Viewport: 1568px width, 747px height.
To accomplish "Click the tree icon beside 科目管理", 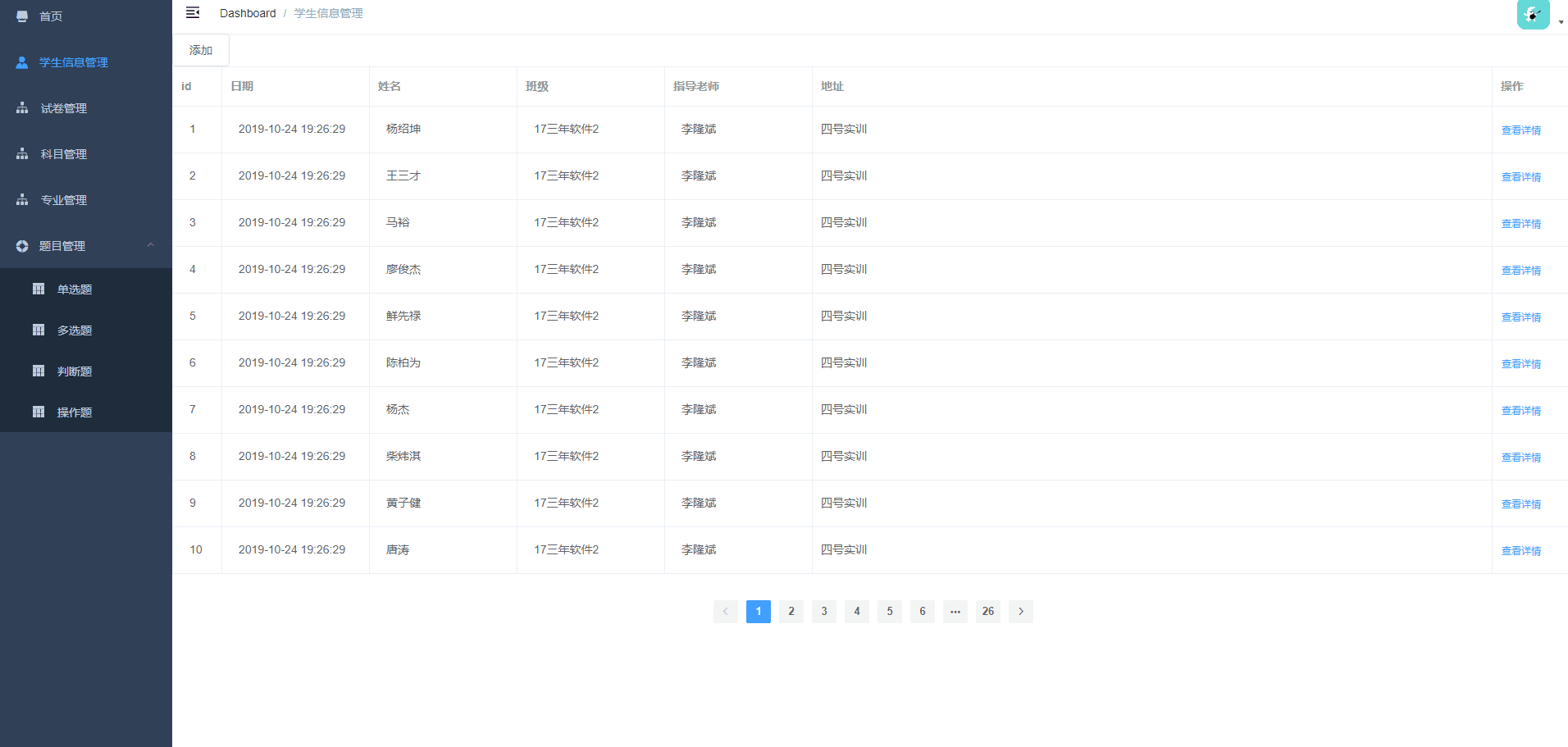I will [x=22, y=154].
